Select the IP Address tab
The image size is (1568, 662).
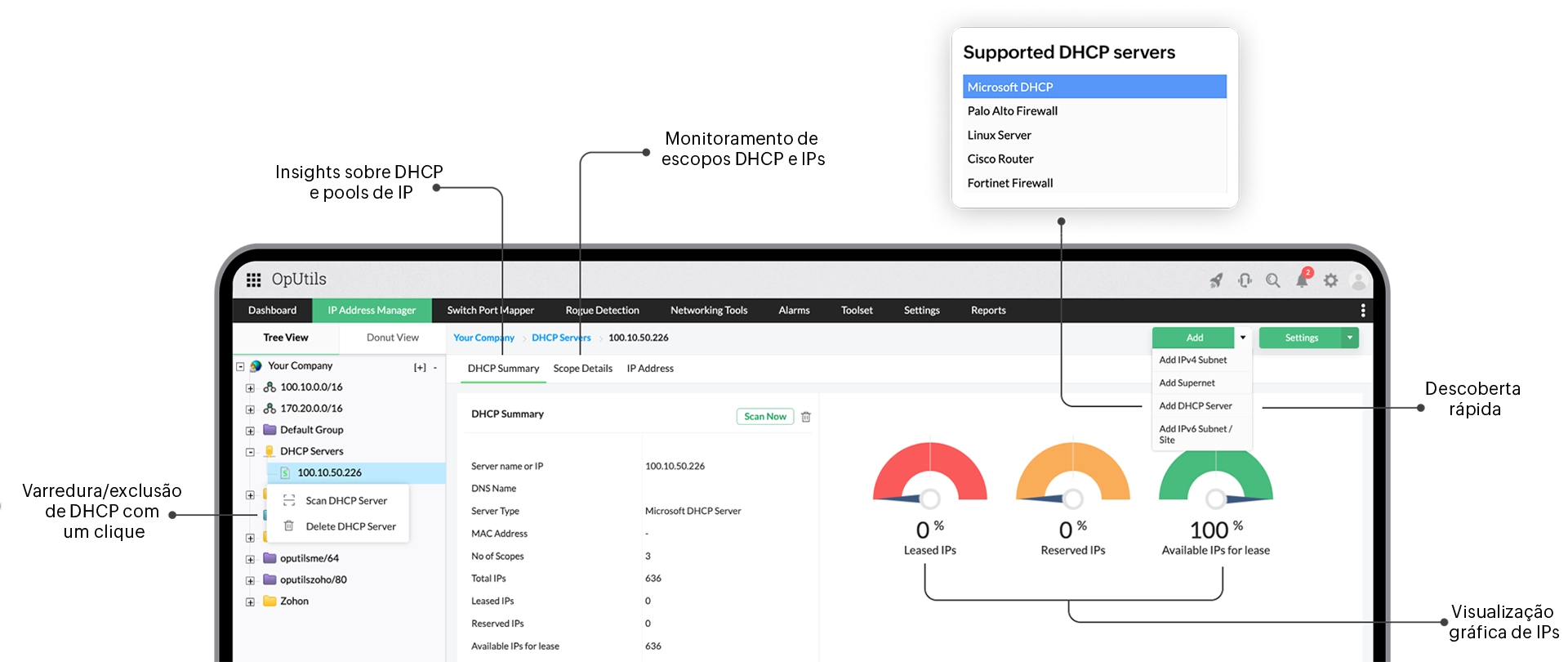click(650, 369)
